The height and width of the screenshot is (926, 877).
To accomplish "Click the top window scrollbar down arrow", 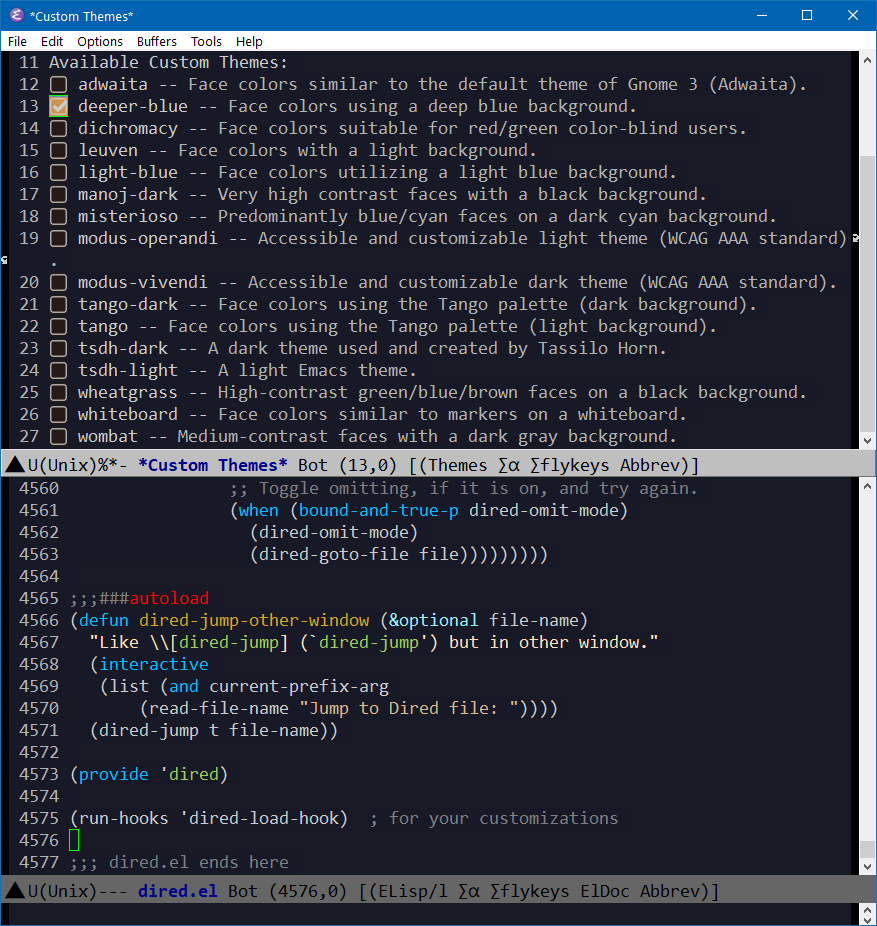I will click(x=867, y=441).
